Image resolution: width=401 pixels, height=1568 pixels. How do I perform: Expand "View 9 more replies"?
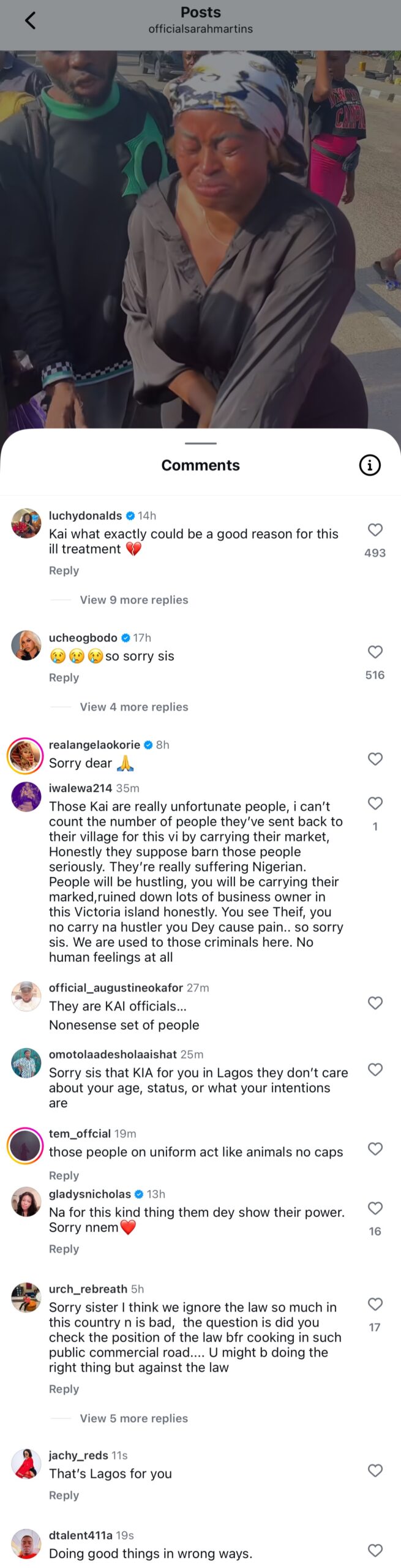[133, 600]
